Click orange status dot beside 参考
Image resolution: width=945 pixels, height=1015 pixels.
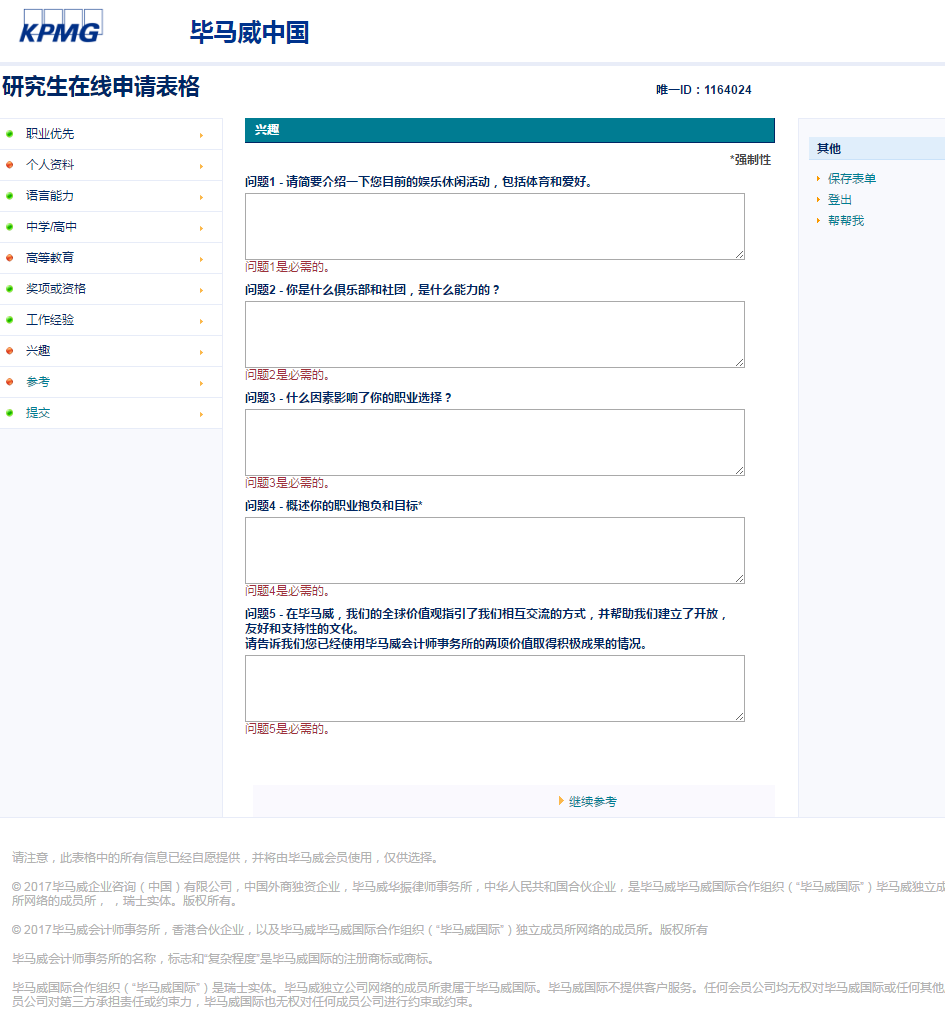[10, 383]
